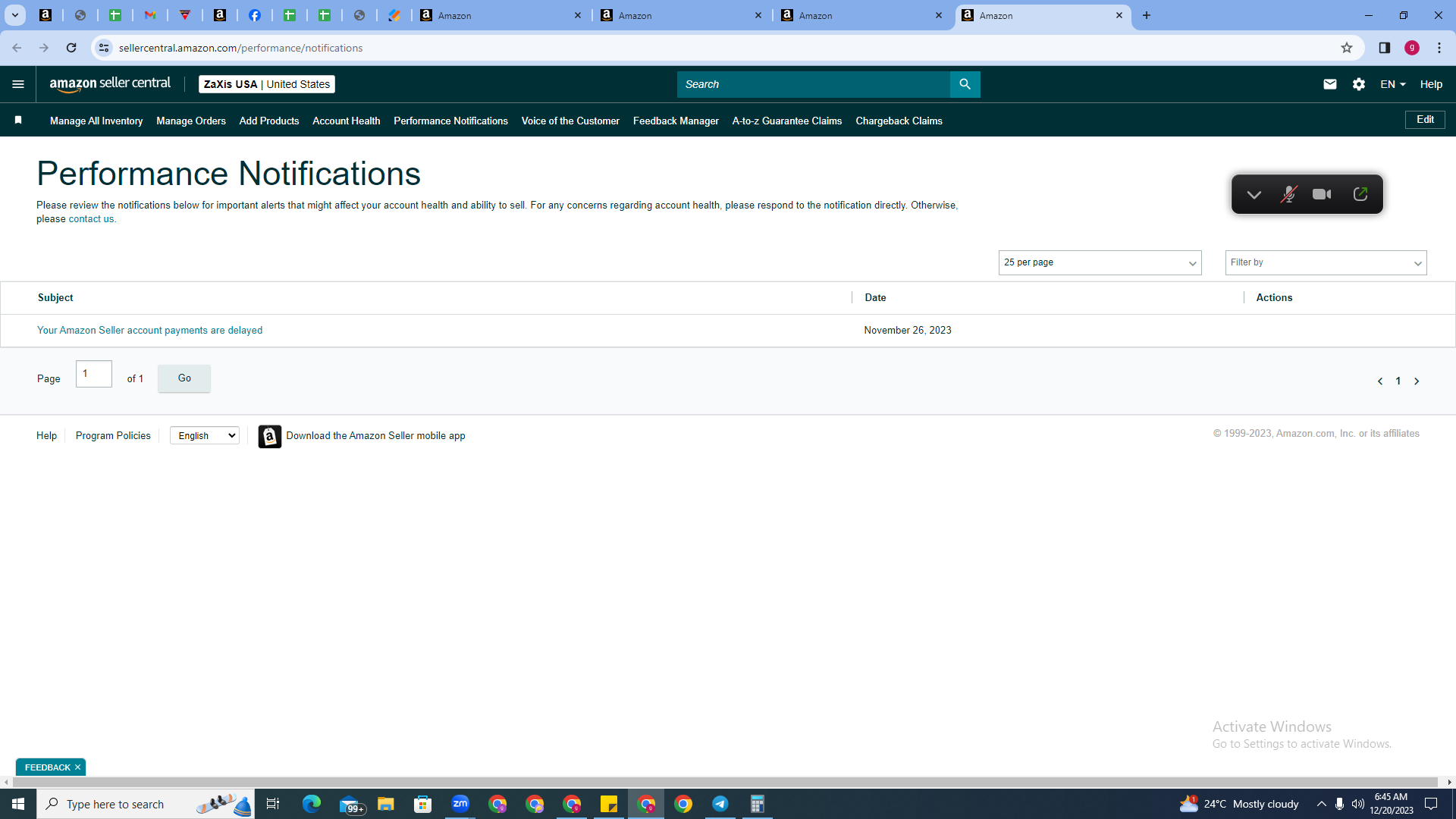Screen dimensions: 1456x819
Task: Bookmark this page with the star icon
Action: [x=1347, y=48]
